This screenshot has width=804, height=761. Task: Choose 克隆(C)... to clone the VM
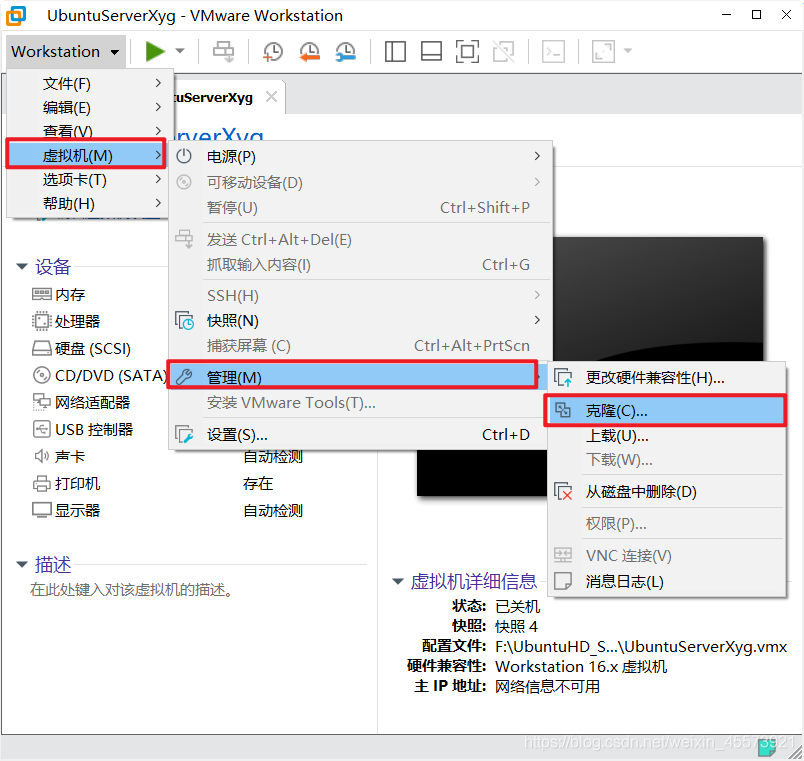pyautogui.click(x=665, y=411)
